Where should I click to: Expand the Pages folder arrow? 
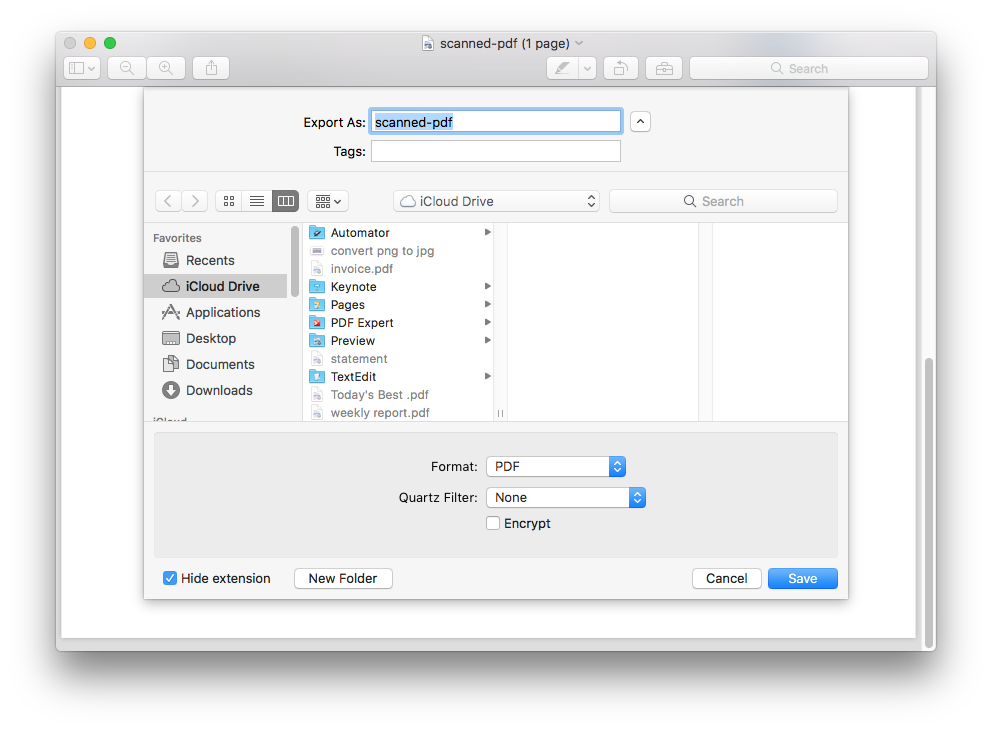487,304
